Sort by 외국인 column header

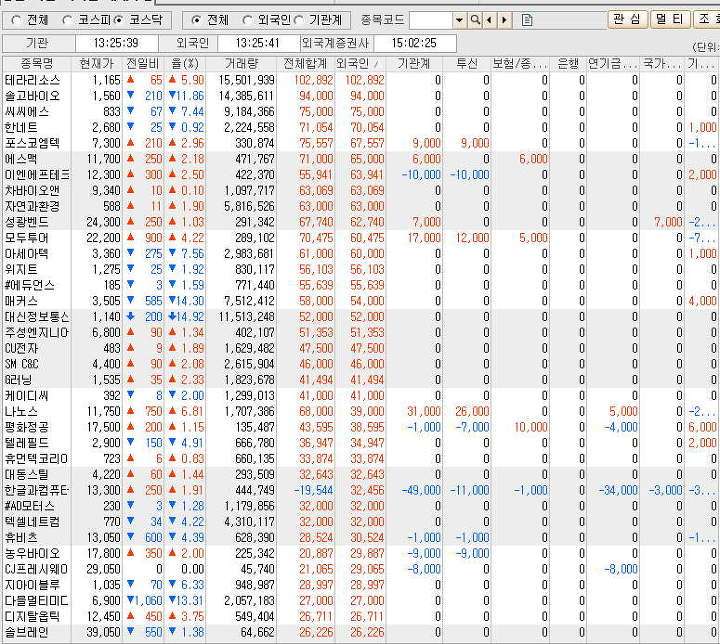(x=360, y=63)
